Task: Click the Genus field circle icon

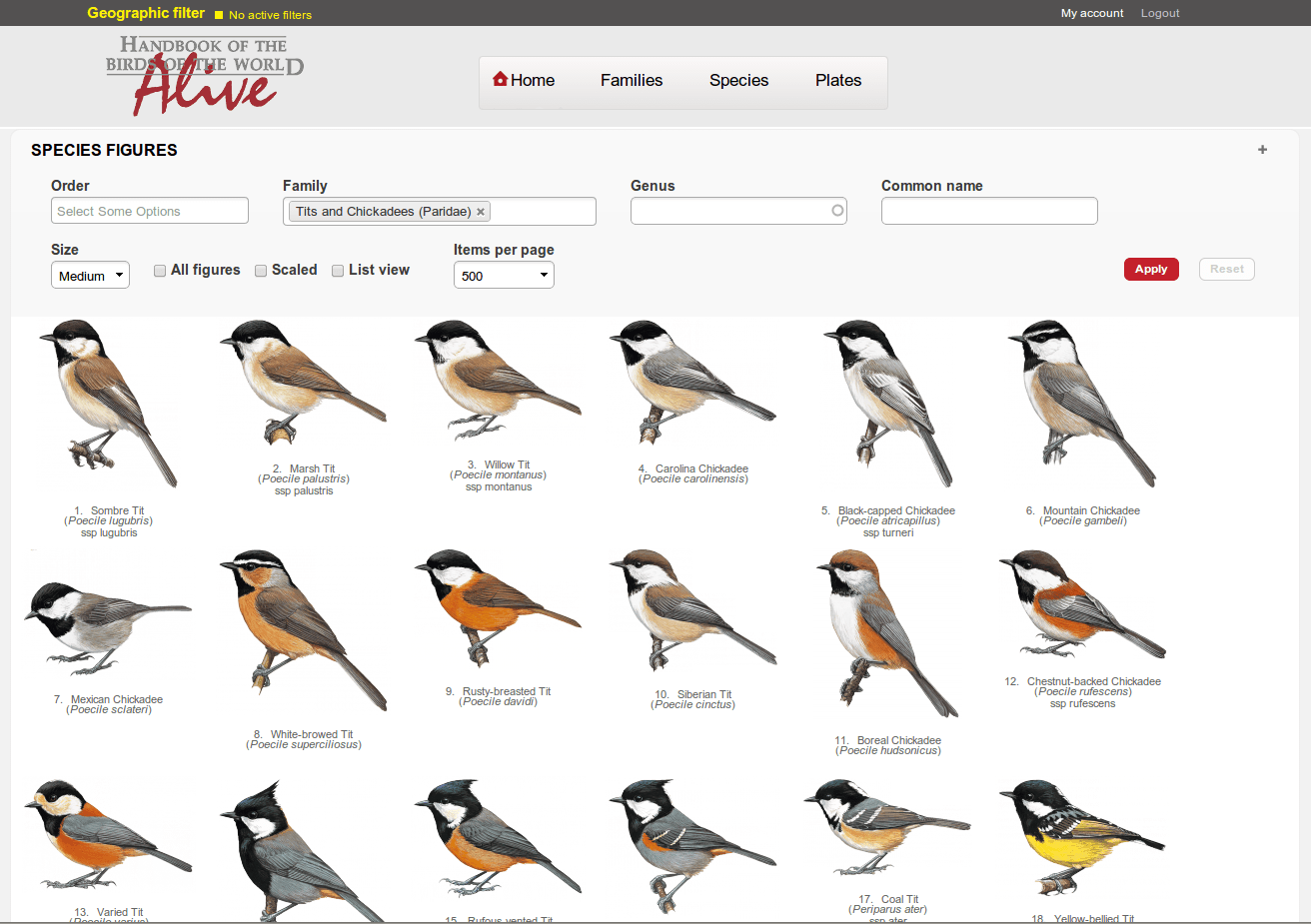Action: pyautogui.click(x=837, y=211)
